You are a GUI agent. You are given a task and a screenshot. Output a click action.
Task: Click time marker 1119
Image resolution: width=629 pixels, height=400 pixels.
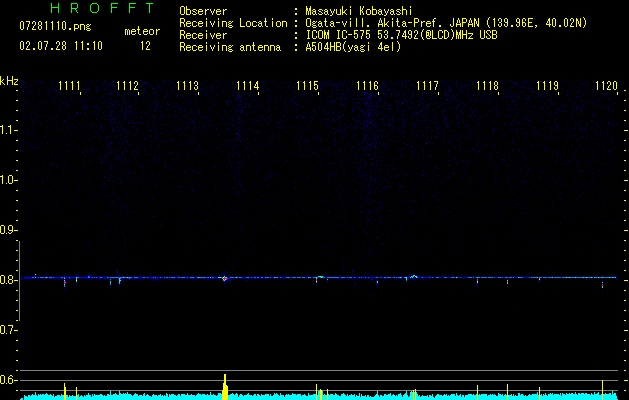[548, 86]
